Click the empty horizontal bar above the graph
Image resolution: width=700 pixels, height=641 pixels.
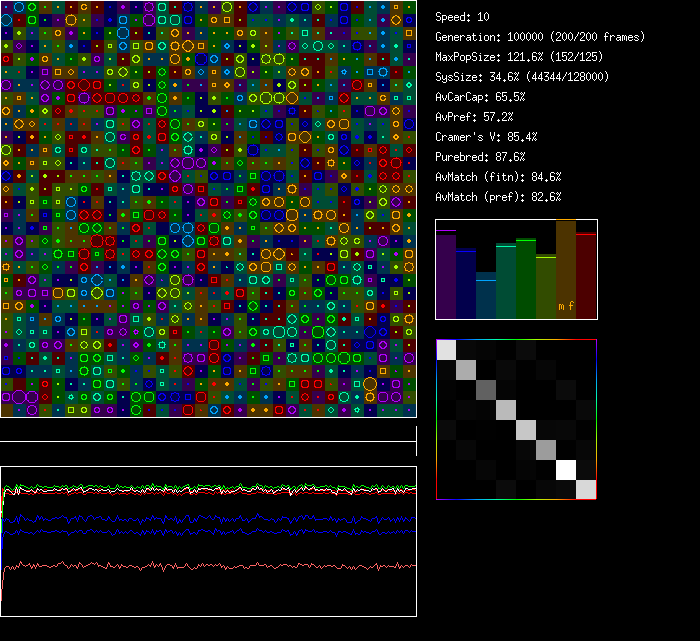coord(208,431)
